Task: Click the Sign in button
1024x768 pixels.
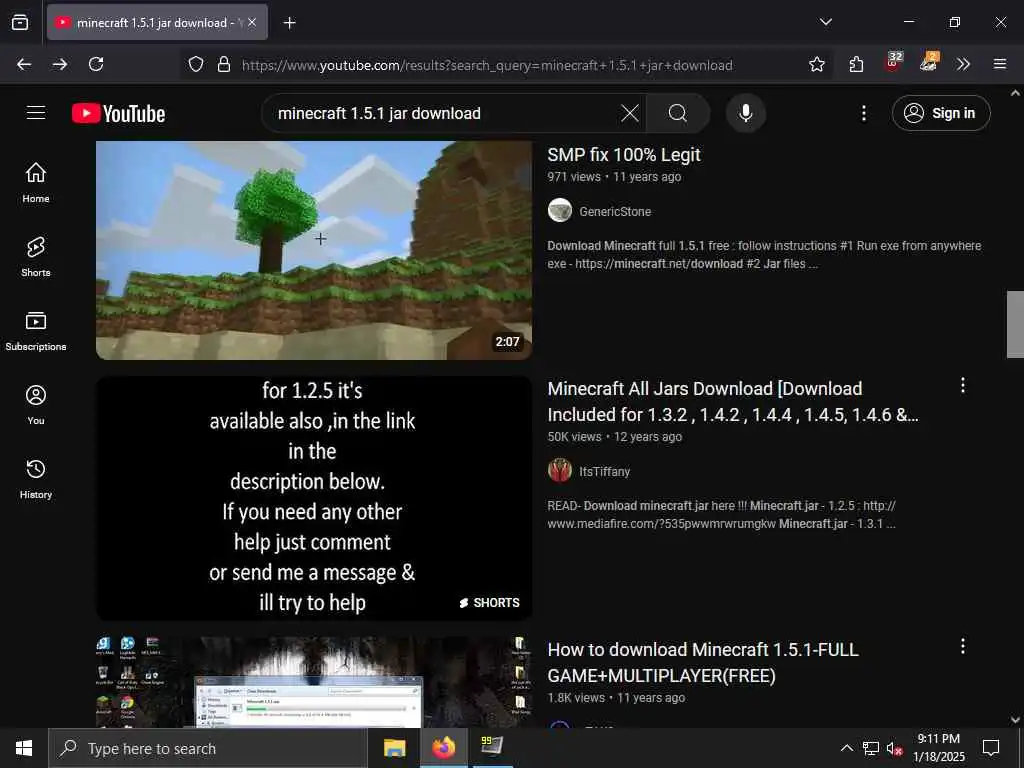Action: (941, 113)
